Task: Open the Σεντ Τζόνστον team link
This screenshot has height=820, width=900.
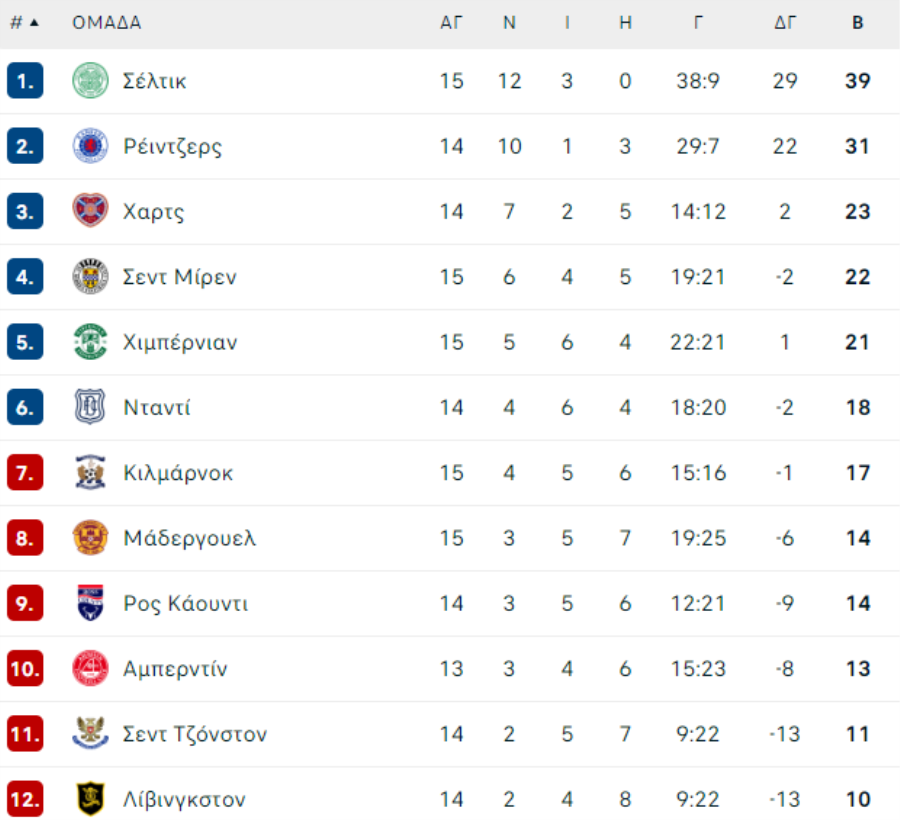Action: pyautogui.click(x=195, y=734)
